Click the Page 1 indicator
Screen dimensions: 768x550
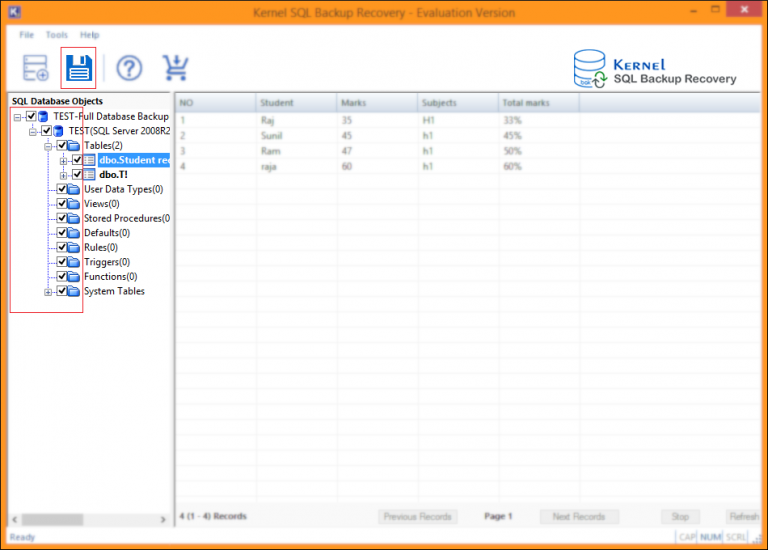pos(498,516)
